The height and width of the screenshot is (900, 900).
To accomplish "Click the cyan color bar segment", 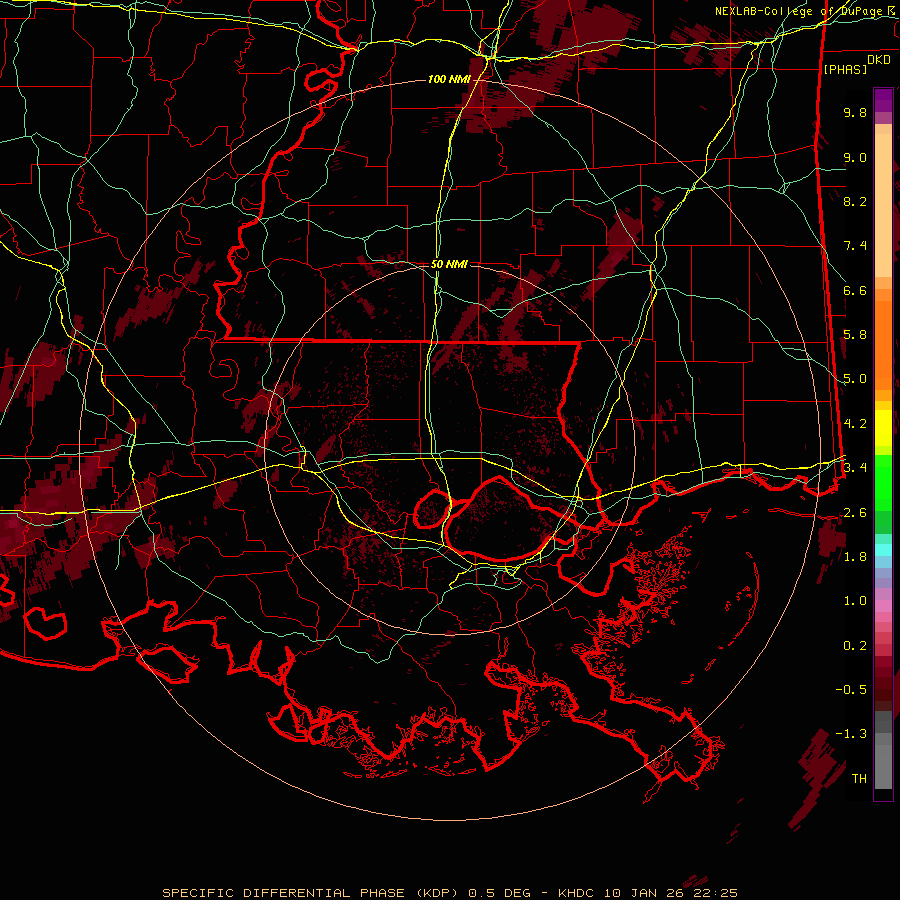I will point(883,550).
